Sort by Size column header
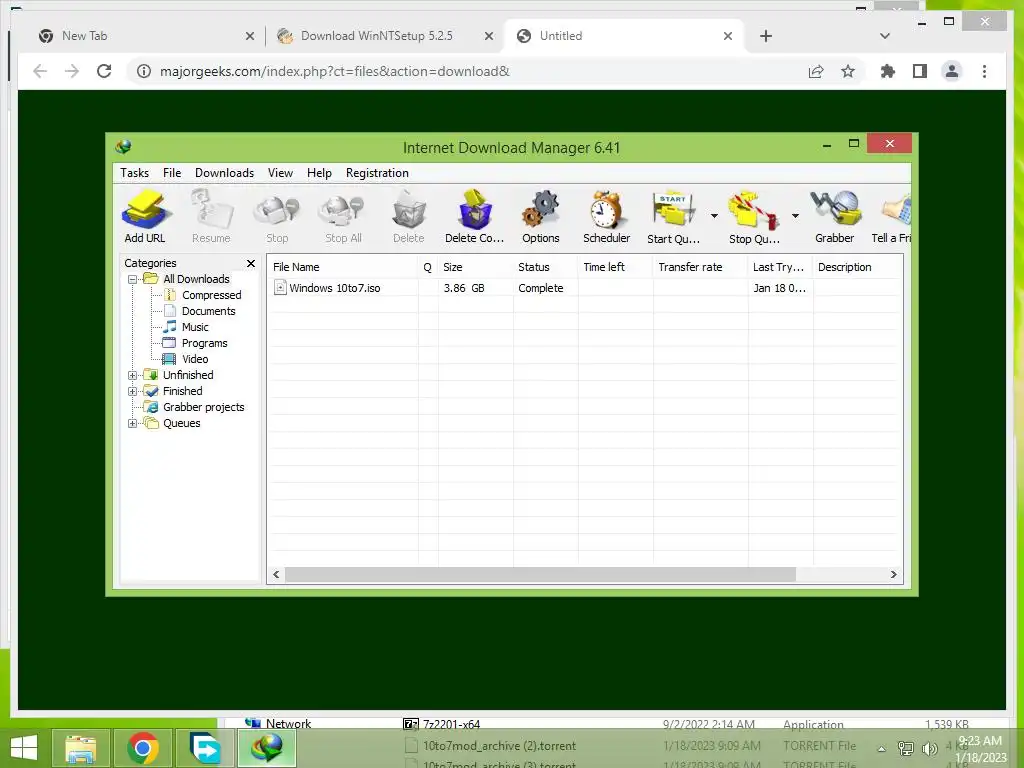 pos(475,267)
